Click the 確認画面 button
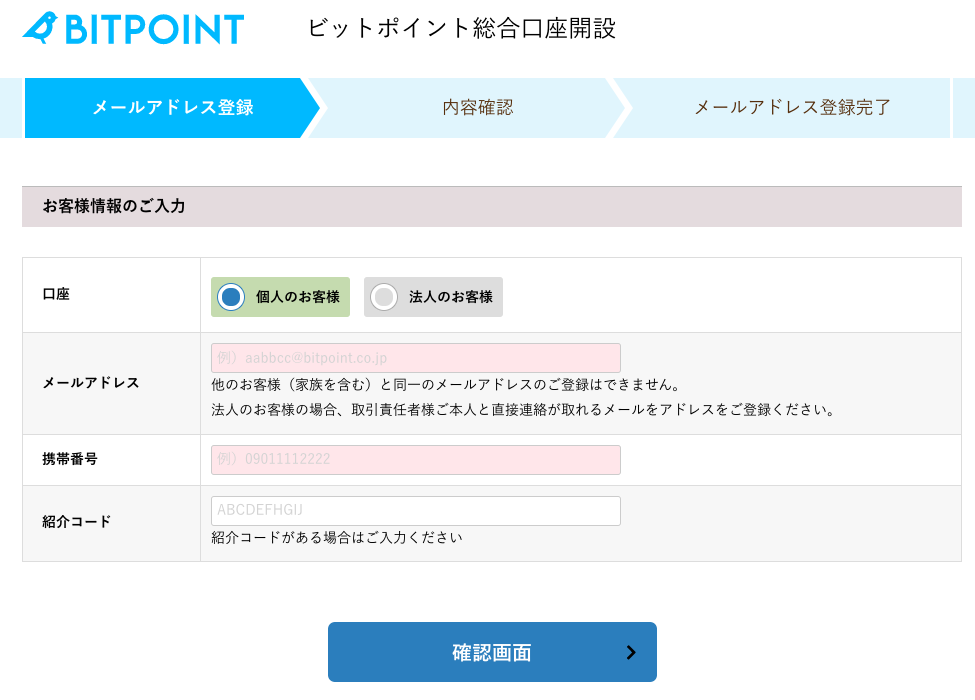 click(x=492, y=652)
